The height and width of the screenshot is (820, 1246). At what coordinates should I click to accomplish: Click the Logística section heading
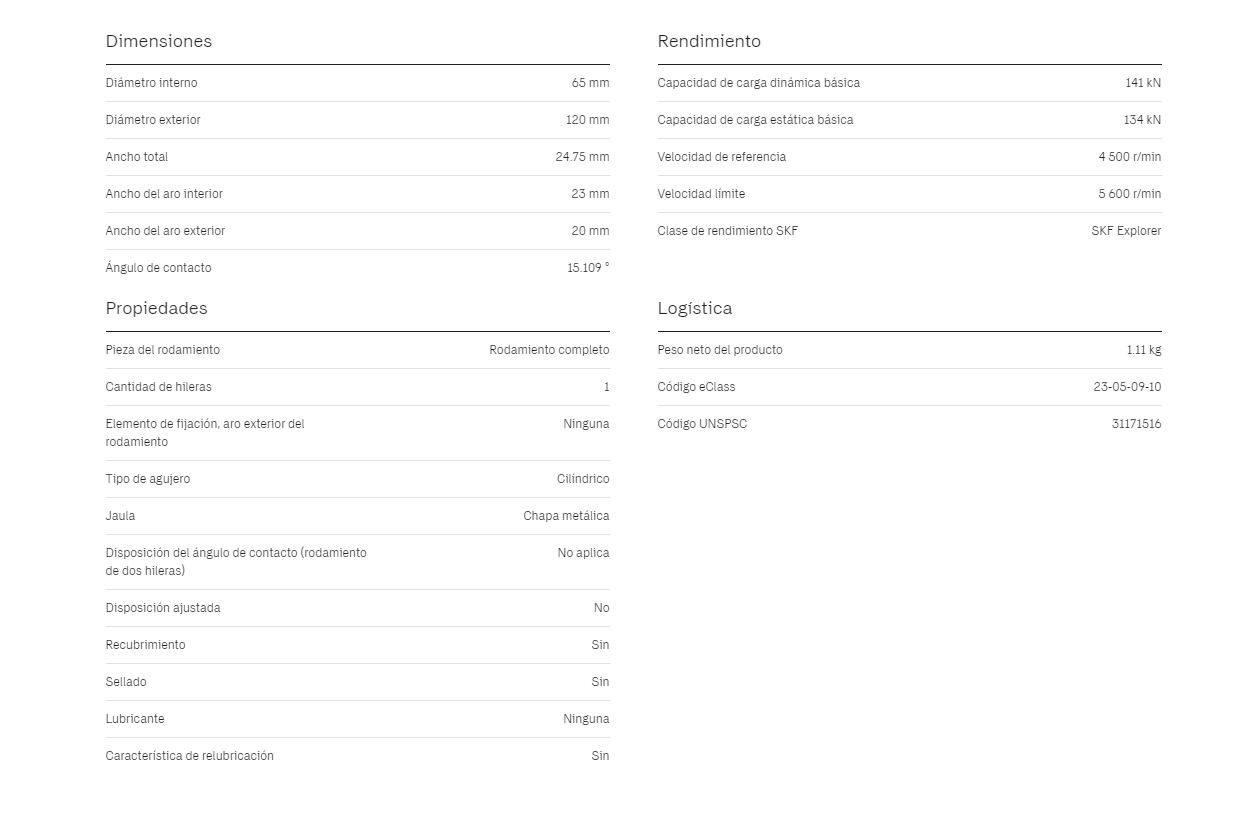(x=695, y=308)
